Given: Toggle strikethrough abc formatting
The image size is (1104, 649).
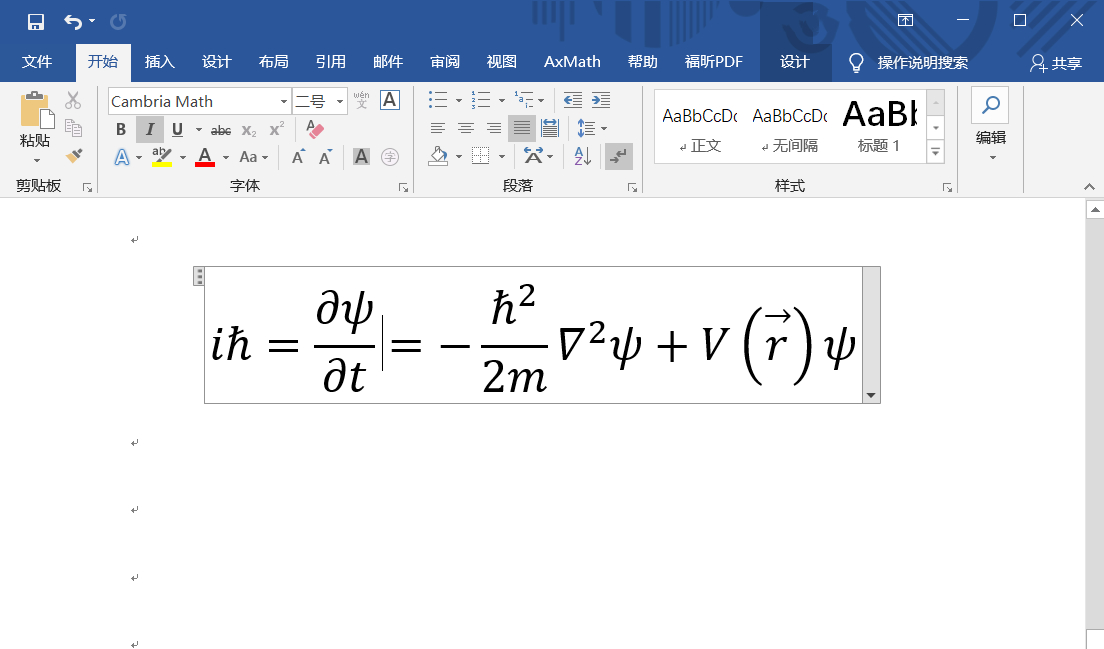Looking at the screenshot, I should [x=221, y=130].
